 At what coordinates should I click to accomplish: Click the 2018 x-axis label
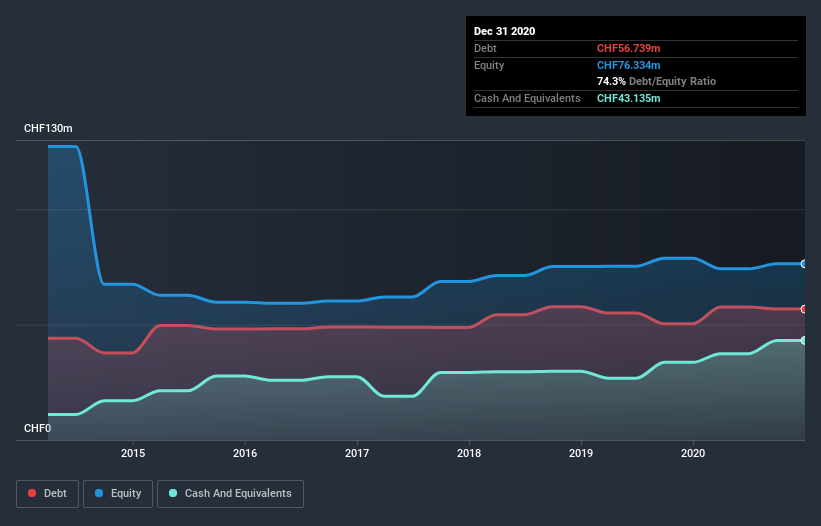tap(469, 453)
